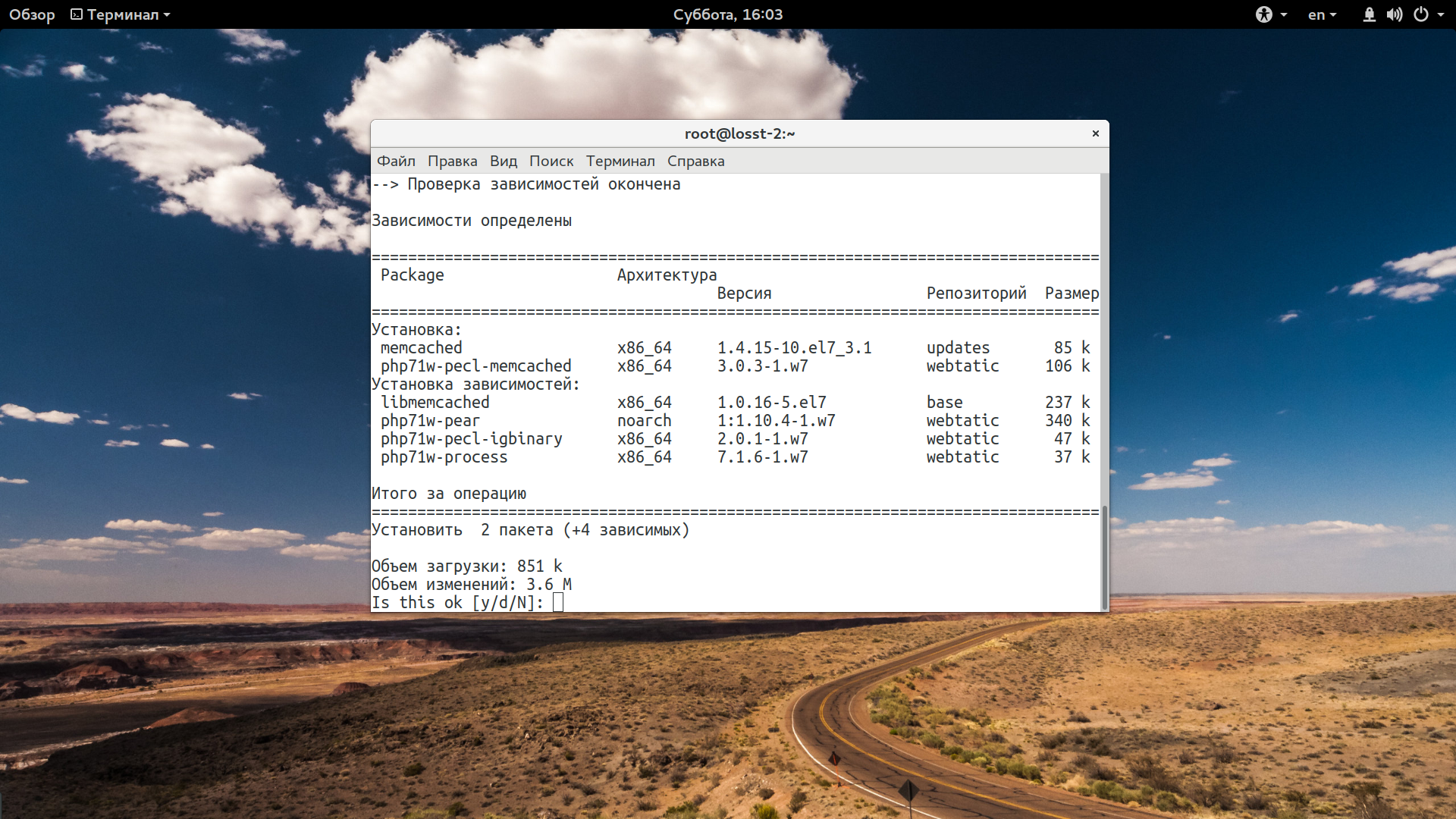This screenshot has height=819, width=1456.
Task: Open the Вид menu
Action: point(503,161)
